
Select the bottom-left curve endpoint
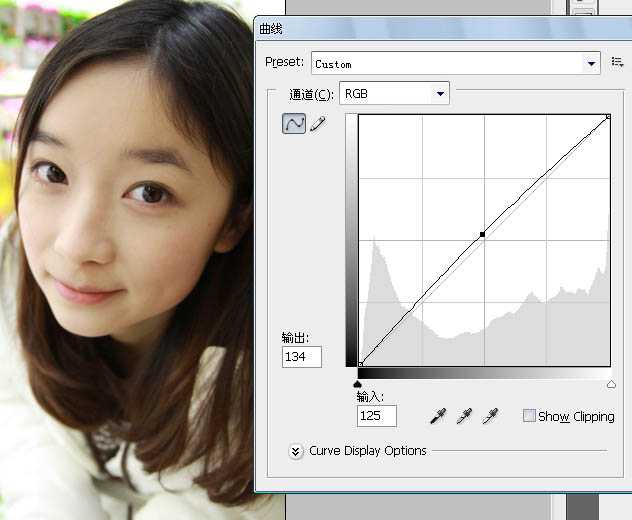pos(360,364)
